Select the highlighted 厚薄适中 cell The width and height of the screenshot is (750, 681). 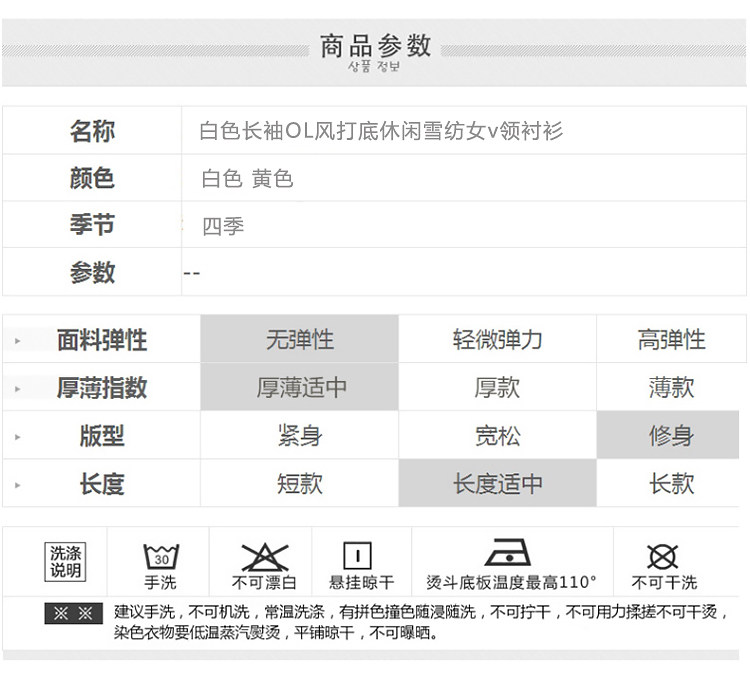coord(299,386)
